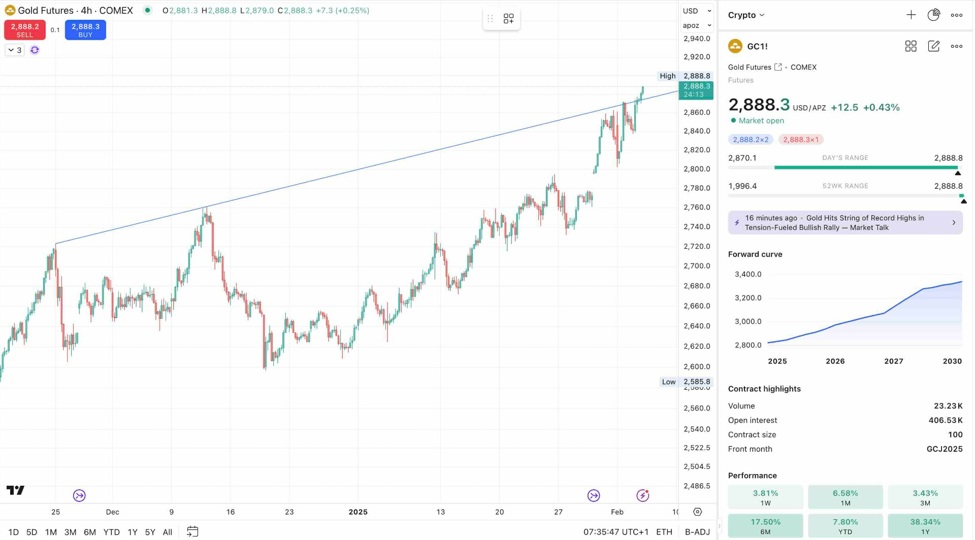Toggle B-ADJ back-adjustment setting

pos(697,532)
